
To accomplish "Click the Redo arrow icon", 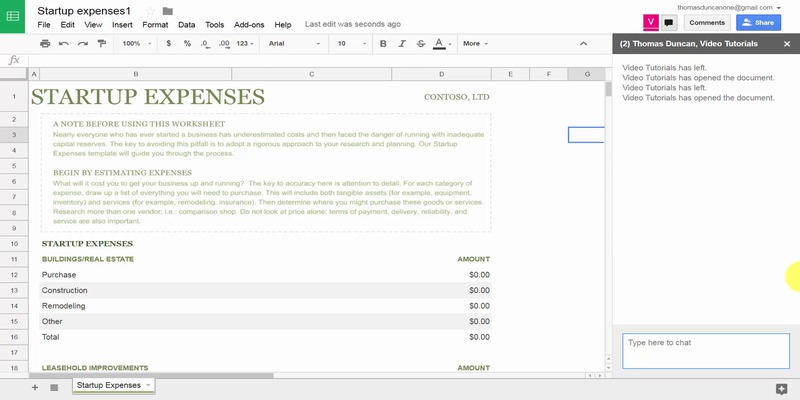I will pyautogui.click(x=82, y=44).
